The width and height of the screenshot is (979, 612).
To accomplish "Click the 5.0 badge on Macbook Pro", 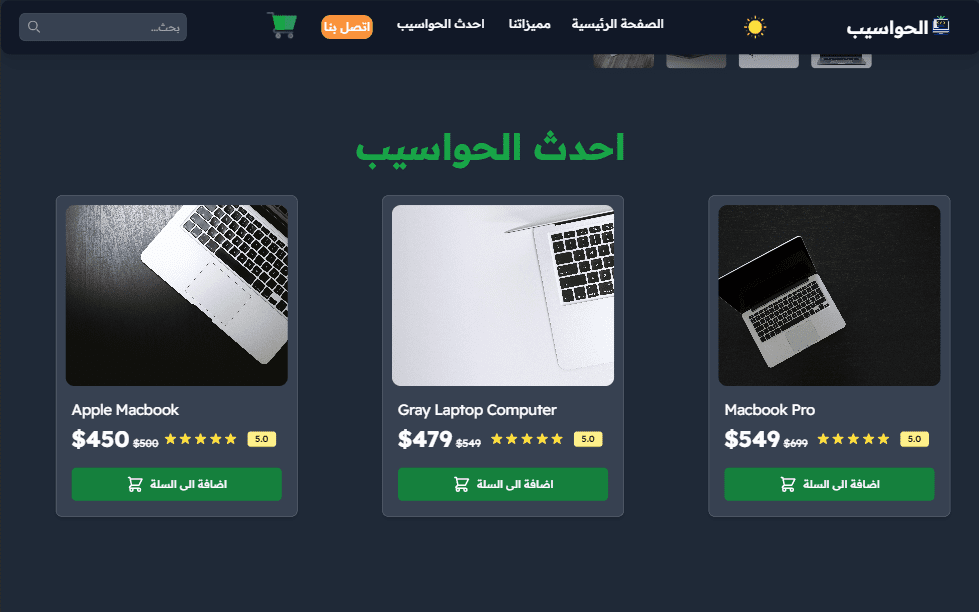I will click(x=914, y=439).
